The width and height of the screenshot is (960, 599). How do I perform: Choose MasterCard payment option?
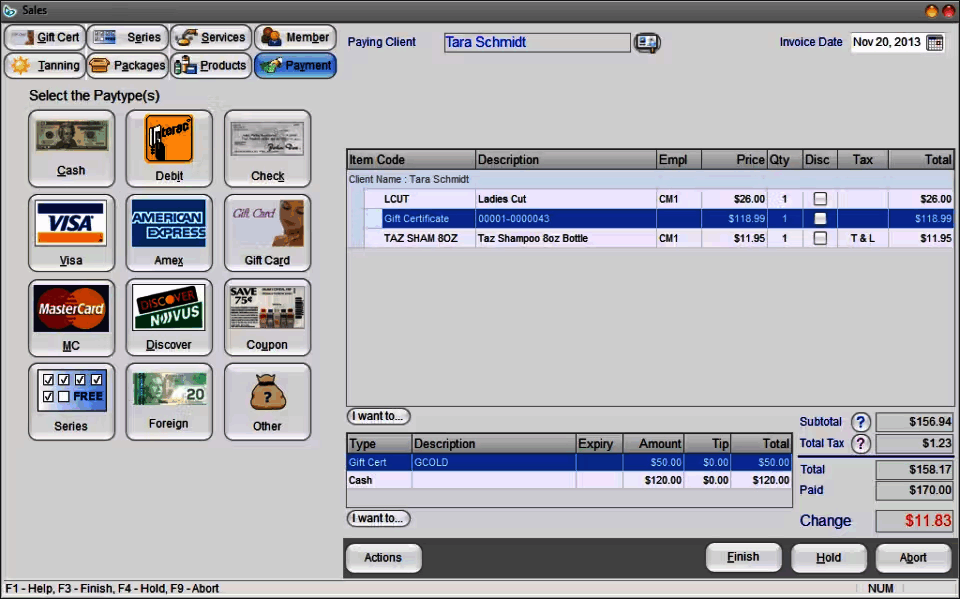pos(71,317)
